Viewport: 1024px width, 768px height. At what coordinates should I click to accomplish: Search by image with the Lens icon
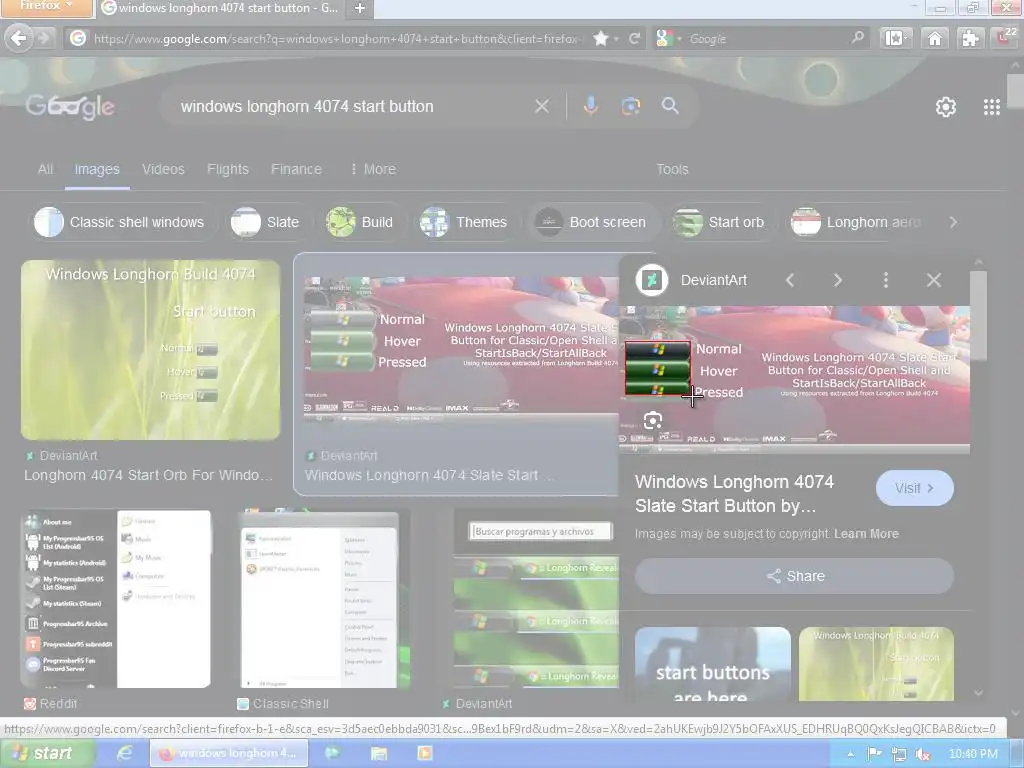click(x=630, y=106)
